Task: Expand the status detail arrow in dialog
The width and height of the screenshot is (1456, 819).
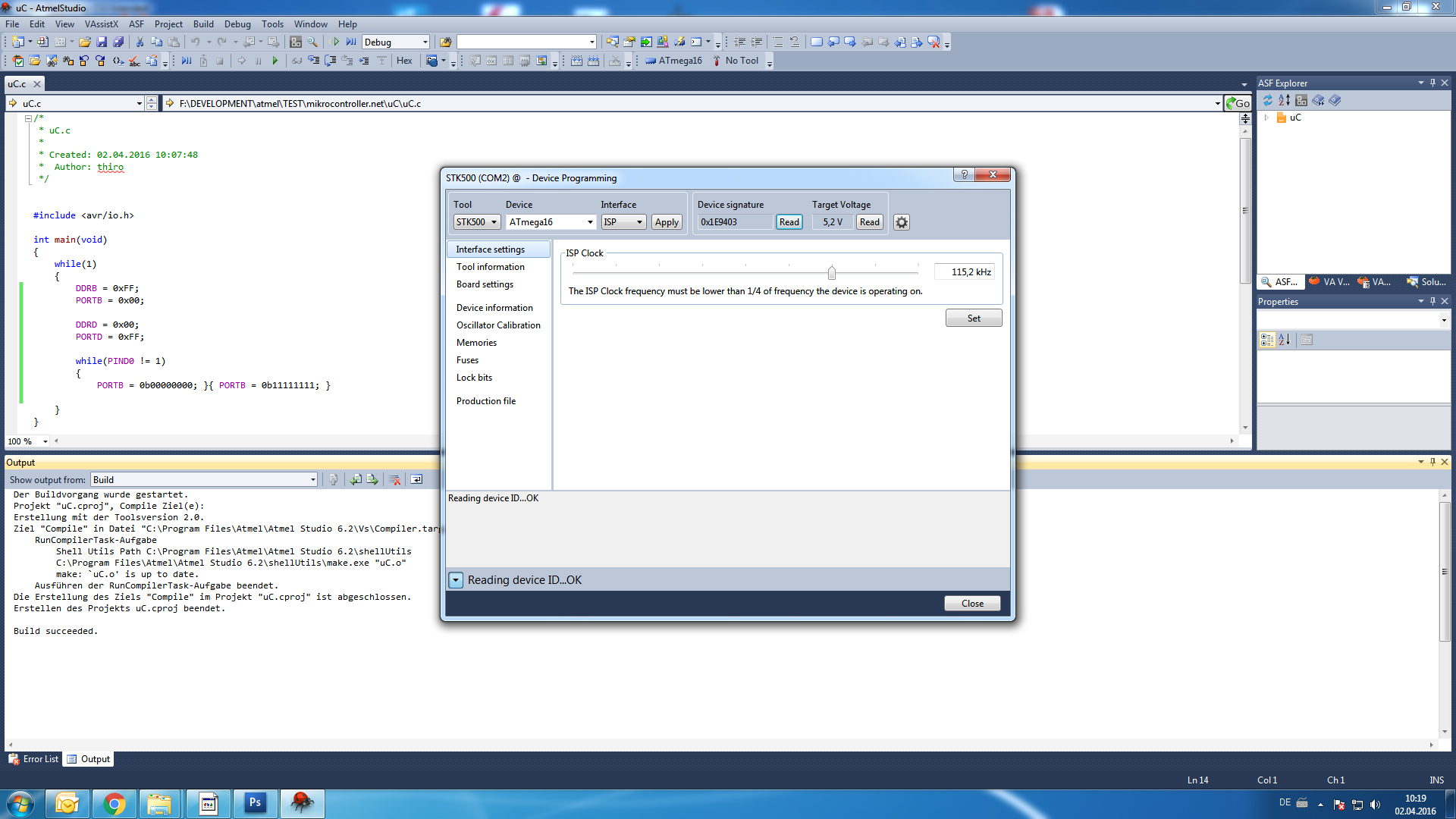Action: click(x=456, y=580)
